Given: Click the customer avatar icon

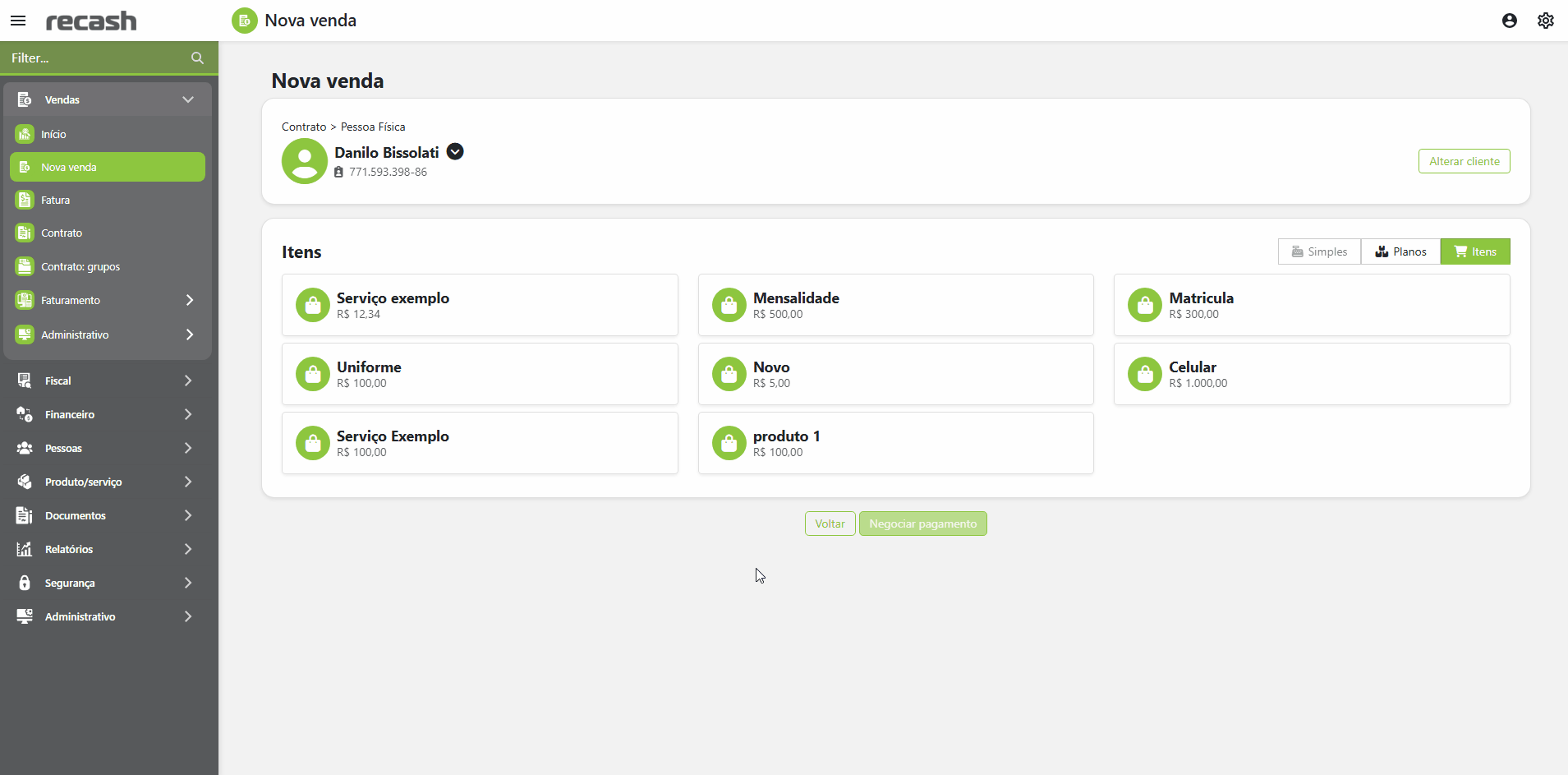Looking at the screenshot, I should (304, 161).
